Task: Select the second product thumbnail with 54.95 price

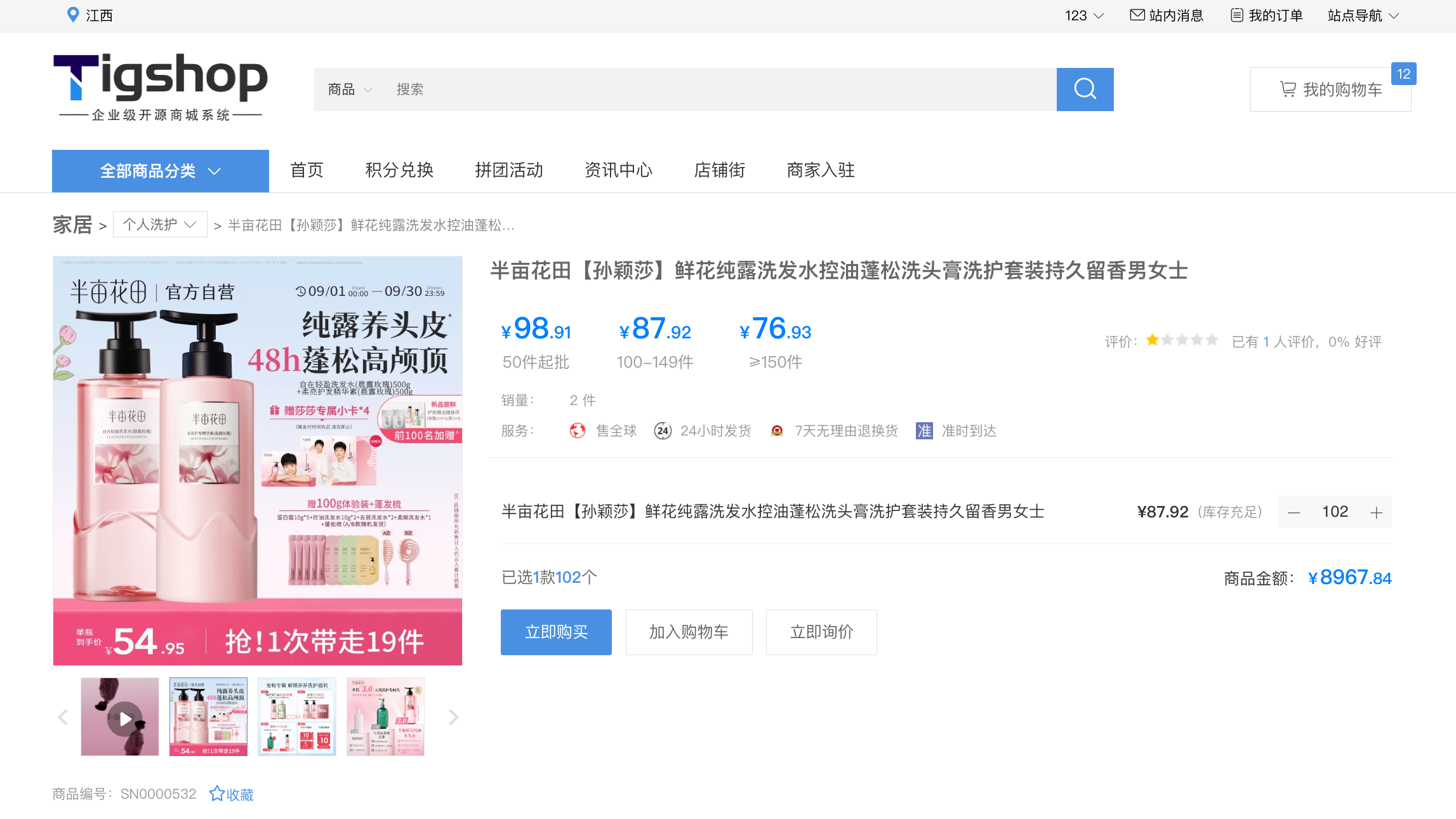Action: click(208, 717)
